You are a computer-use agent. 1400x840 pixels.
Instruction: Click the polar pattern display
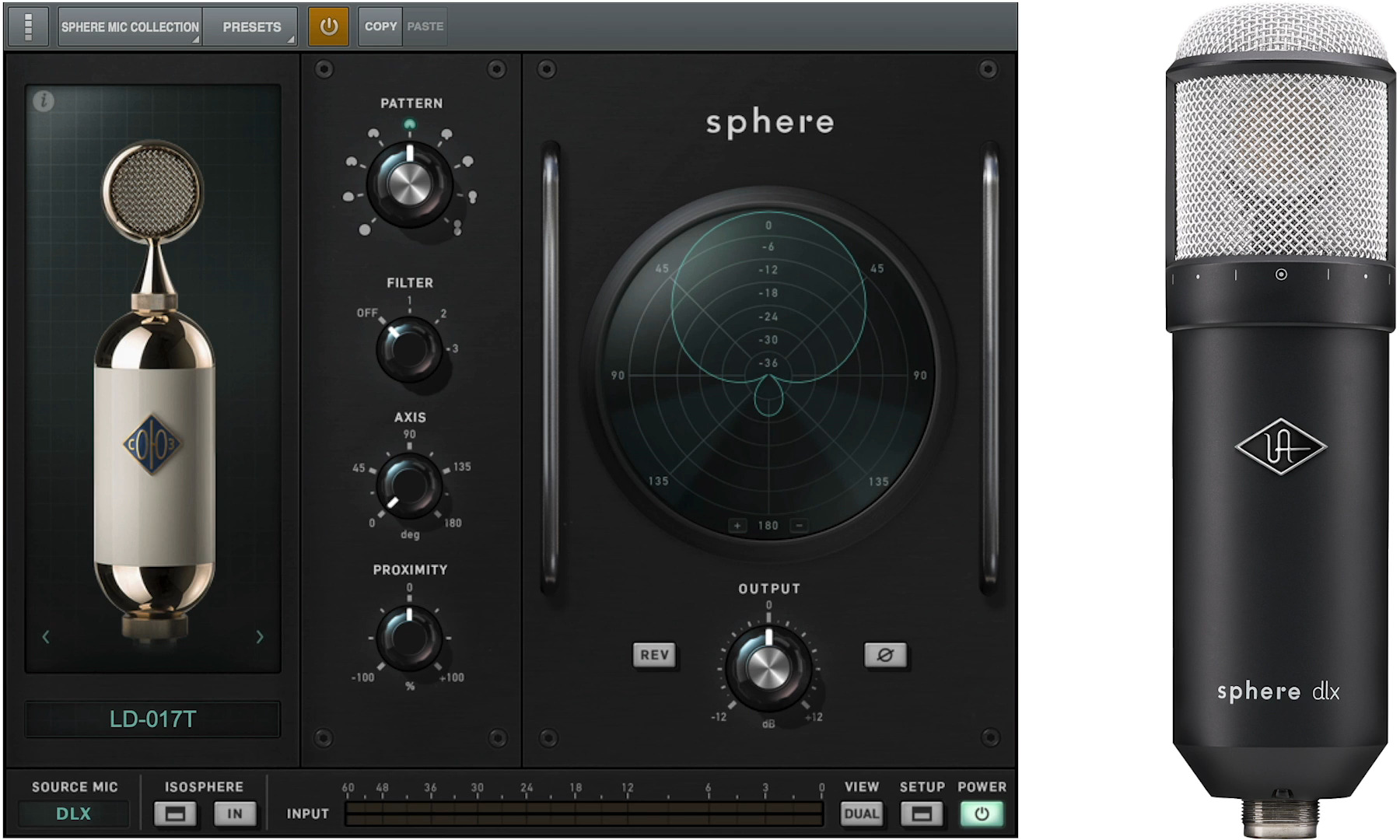click(x=768, y=373)
